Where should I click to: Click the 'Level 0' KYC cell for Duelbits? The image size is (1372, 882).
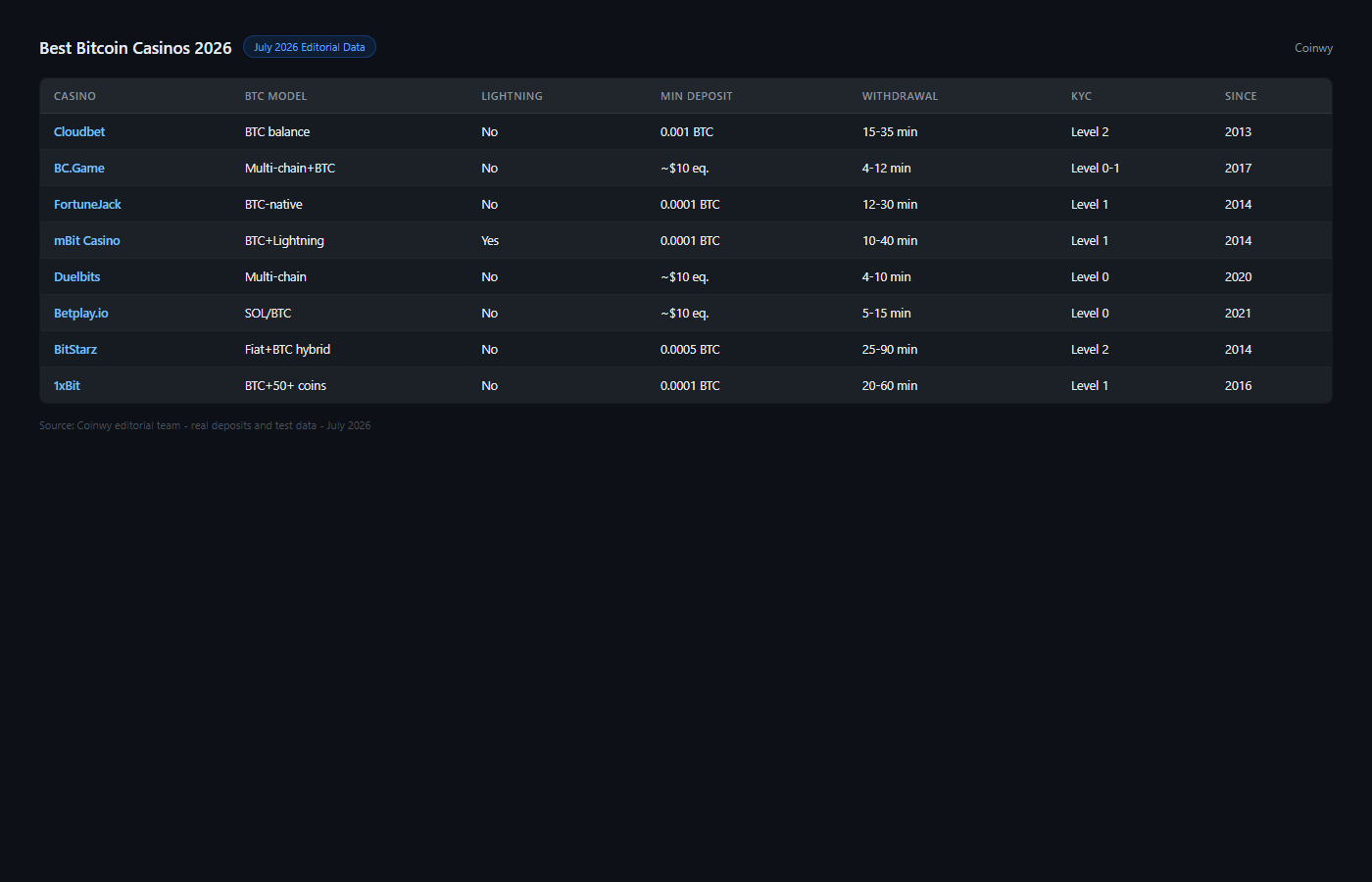point(1090,276)
